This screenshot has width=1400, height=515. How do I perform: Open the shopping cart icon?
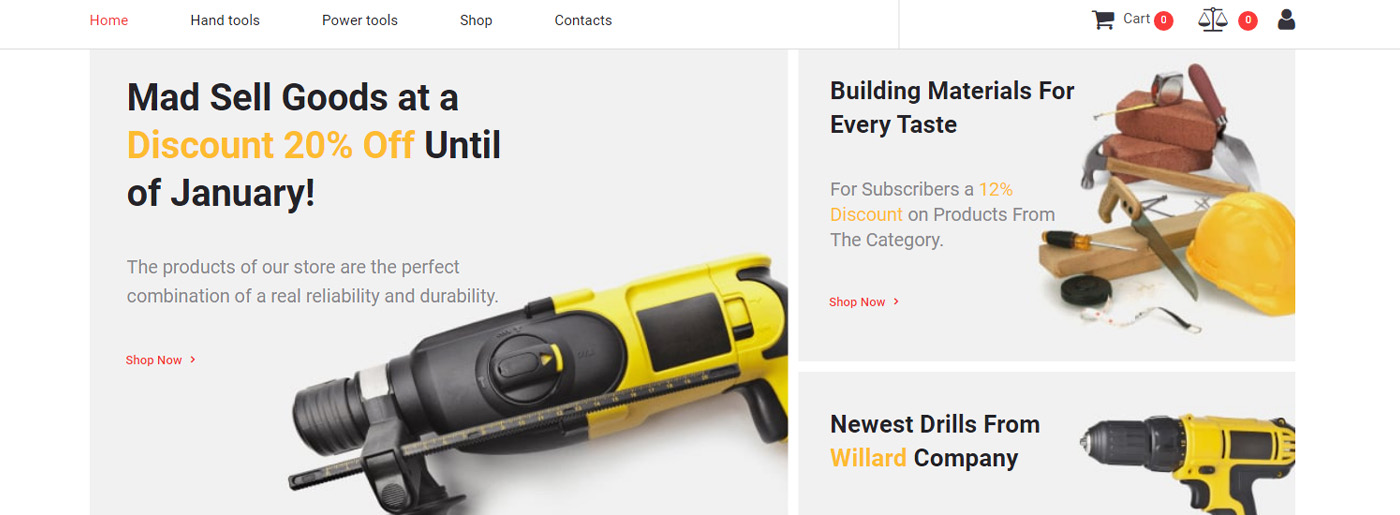tap(1103, 20)
